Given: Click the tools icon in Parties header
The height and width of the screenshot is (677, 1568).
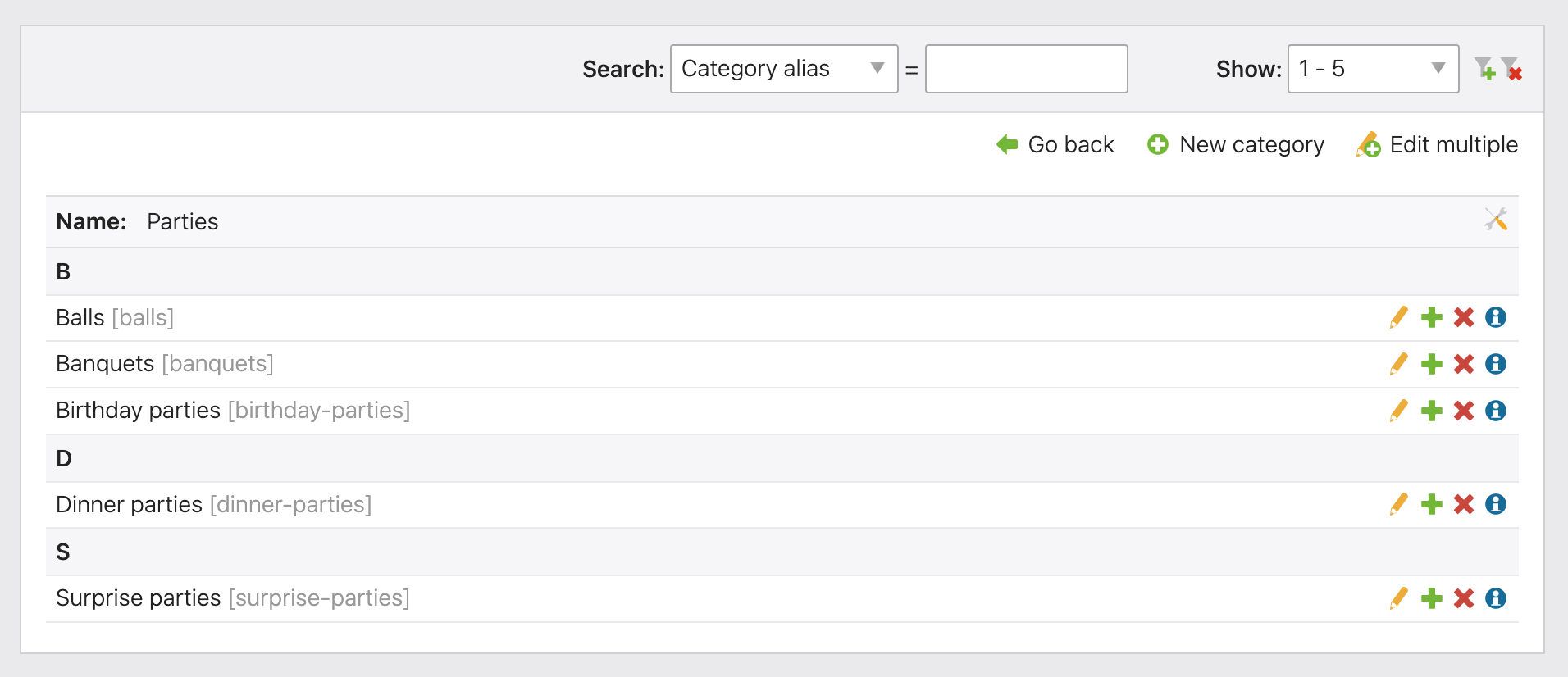Looking at the screenshot, I should click(1496, 220).
